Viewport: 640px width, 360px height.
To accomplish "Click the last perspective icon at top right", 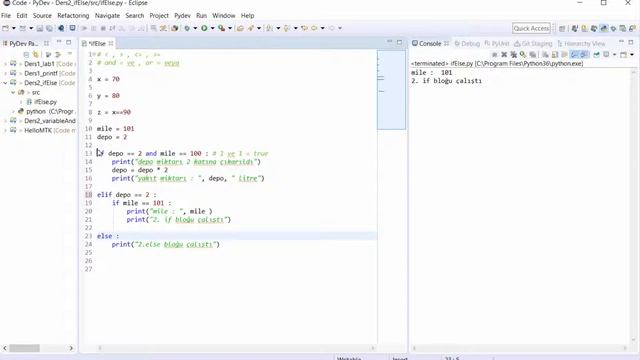I will click(632, 29).
